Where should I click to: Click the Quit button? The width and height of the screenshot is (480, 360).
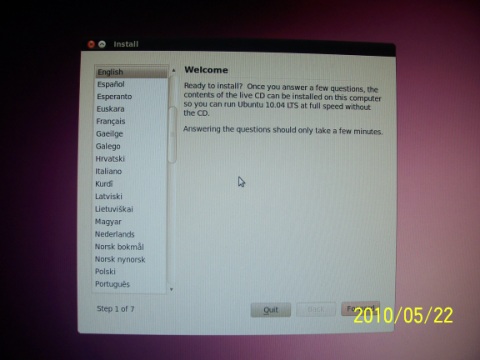271,310
